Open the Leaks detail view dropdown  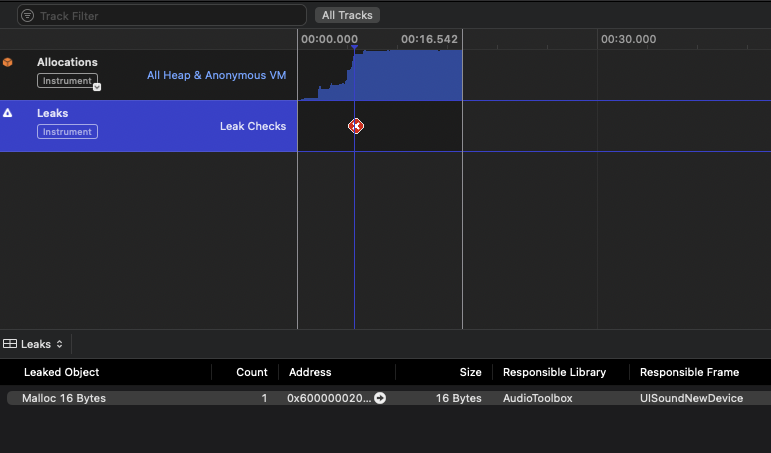coord(41,344)
